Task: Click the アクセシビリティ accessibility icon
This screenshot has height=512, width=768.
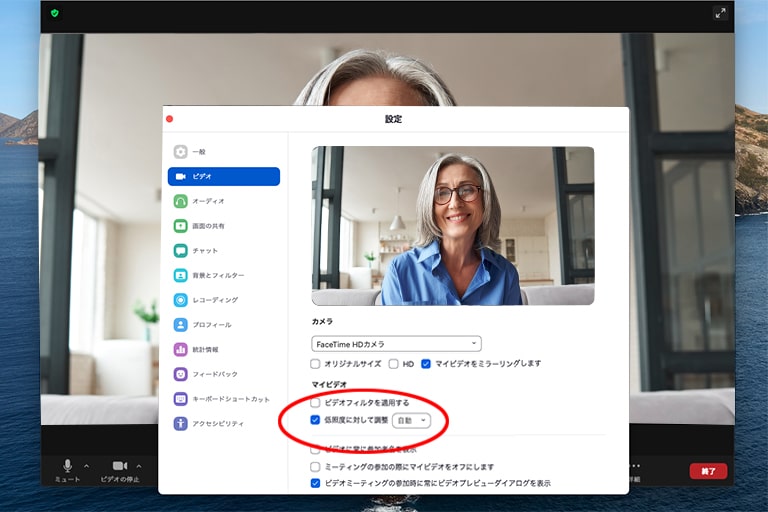Action: [x=180, y=423]
